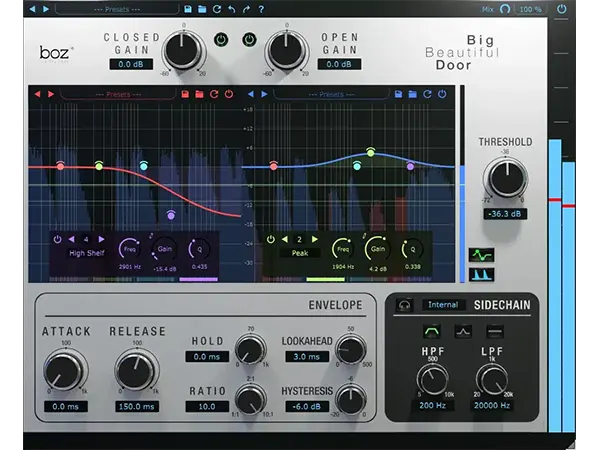The image size is (600, 450).
Task: Go to next global preset arrow in top bar
Action: click(46, 9)
